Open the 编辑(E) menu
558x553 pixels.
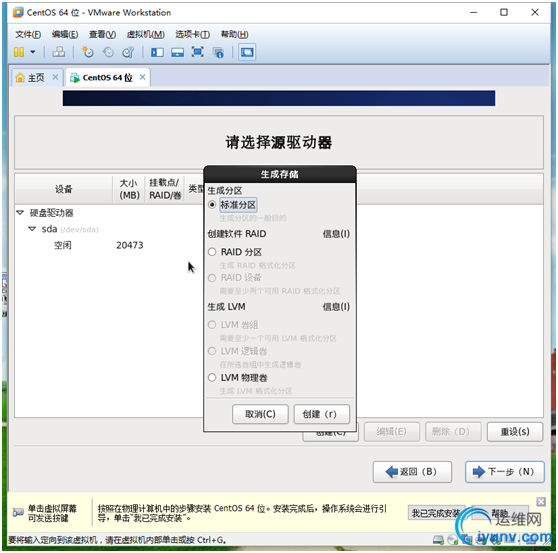point(65,34)
